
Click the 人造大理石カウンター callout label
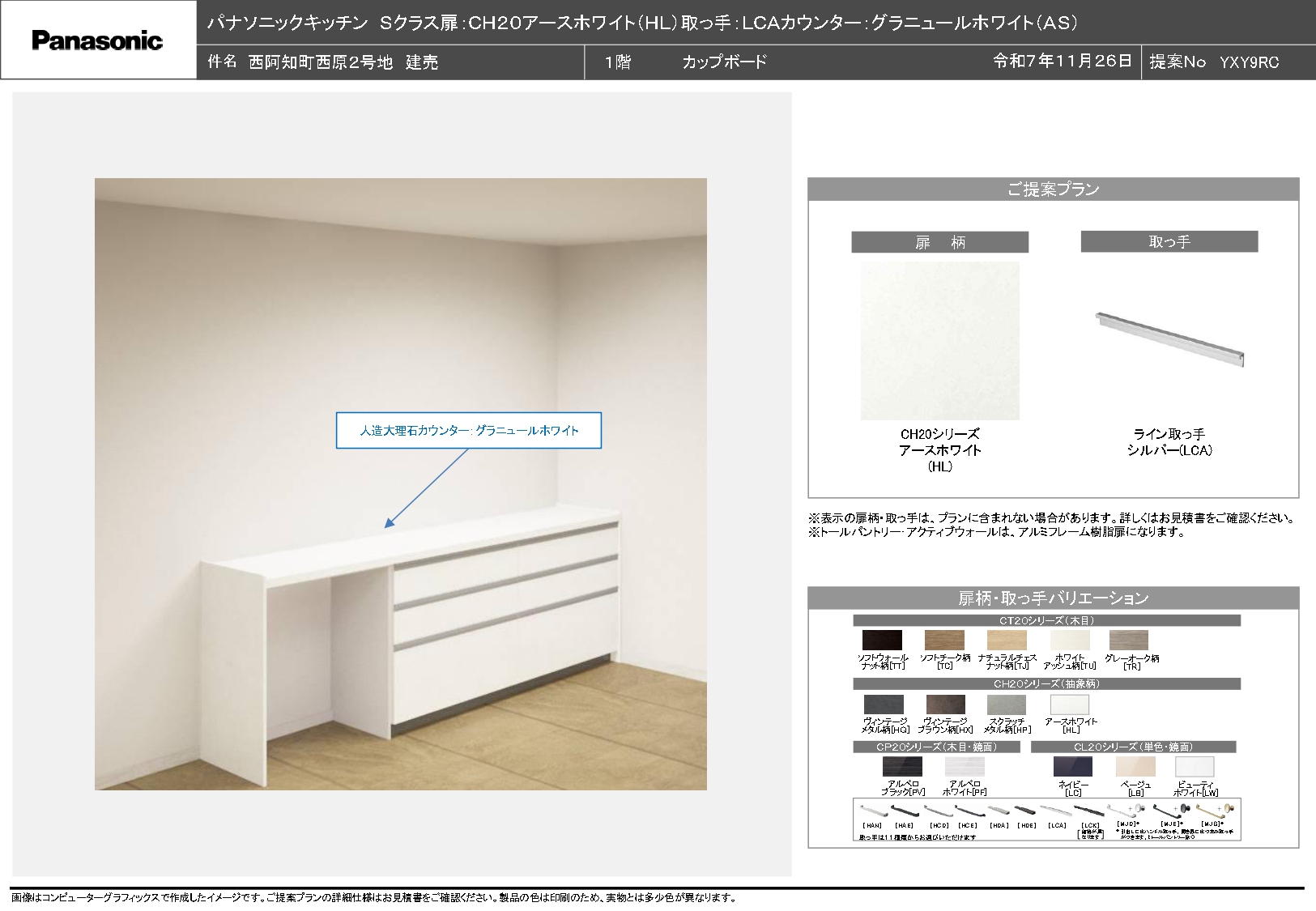(469, 431)
